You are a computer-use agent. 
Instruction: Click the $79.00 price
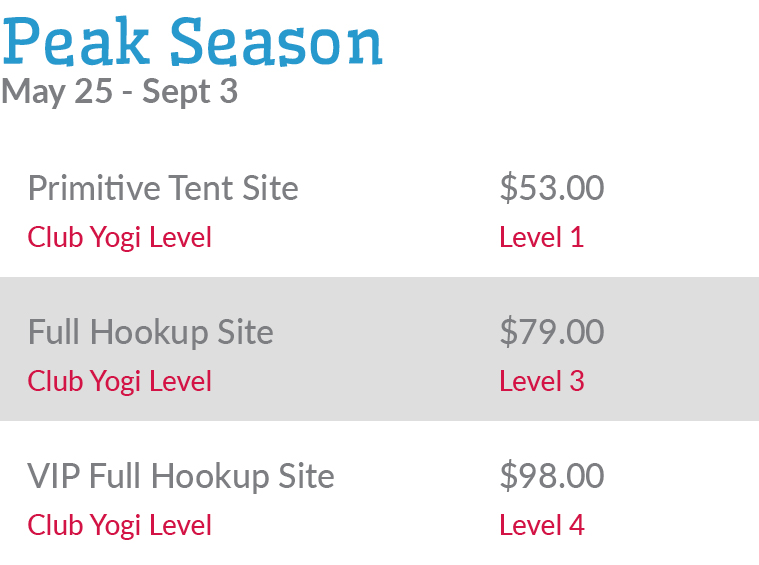[552, 332]
